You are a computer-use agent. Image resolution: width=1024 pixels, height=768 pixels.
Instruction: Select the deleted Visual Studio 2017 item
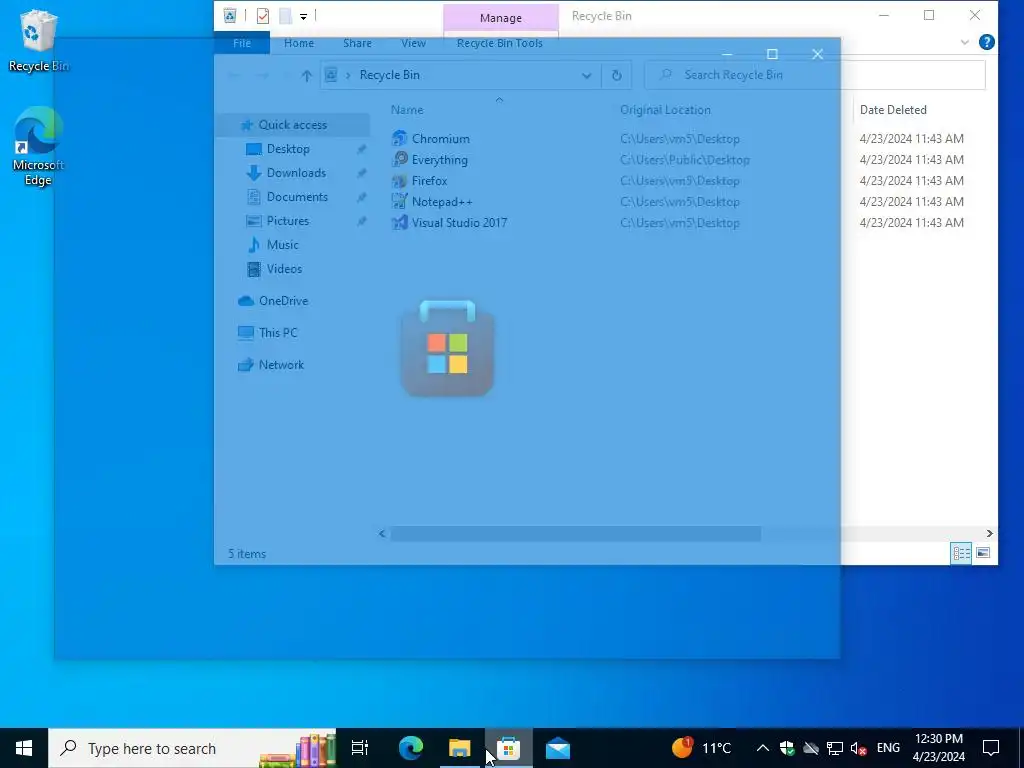pos(459,223)
